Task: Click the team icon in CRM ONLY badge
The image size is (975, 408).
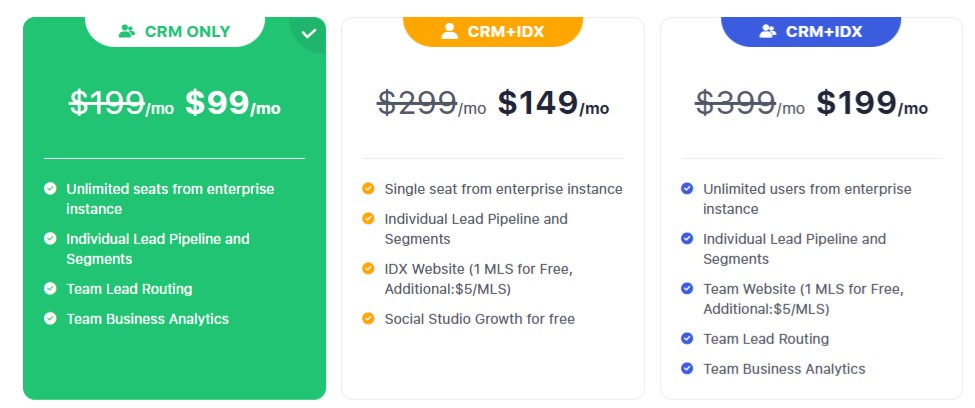Action: (127, 31)
